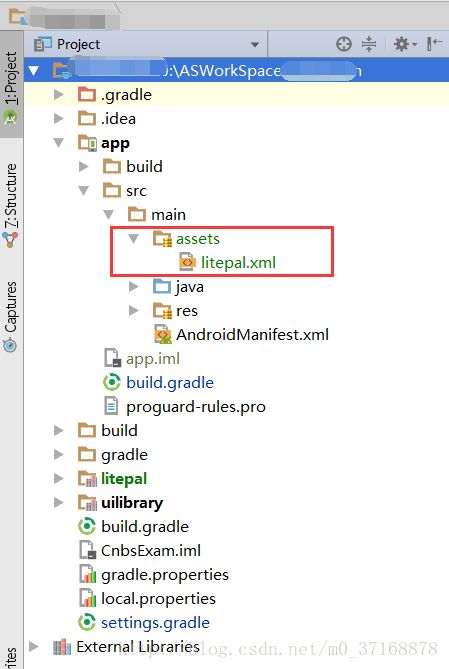Expand the gradle folder arrow
The height and width of the screenshot is (669, 449).
coord(58,454)
